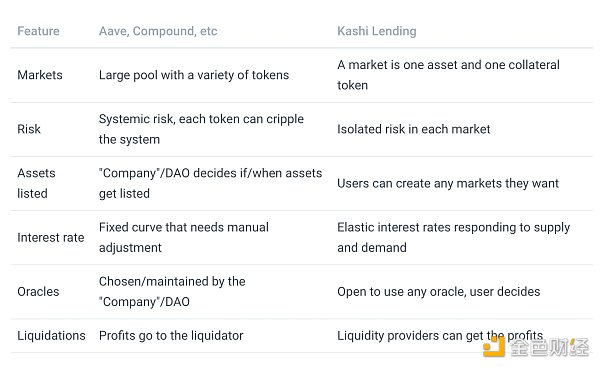Click the Chinese watermark text beside the logo

(549, 347)
